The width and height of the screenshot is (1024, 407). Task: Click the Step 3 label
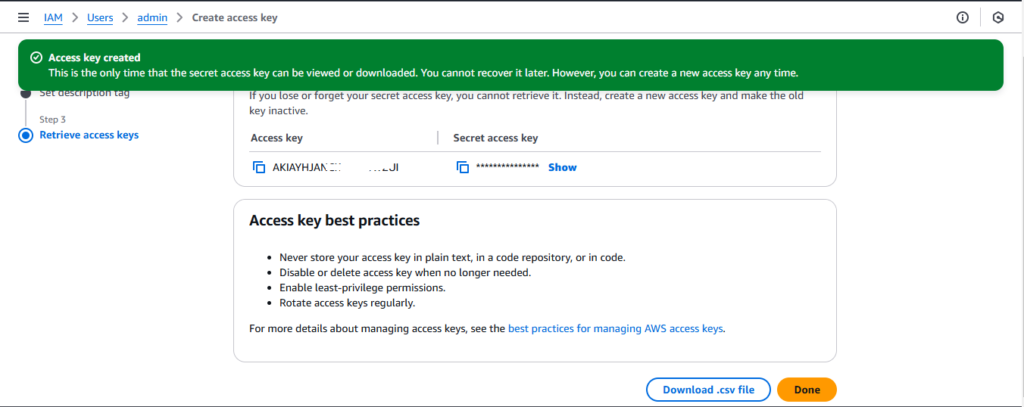click(52, 120)
